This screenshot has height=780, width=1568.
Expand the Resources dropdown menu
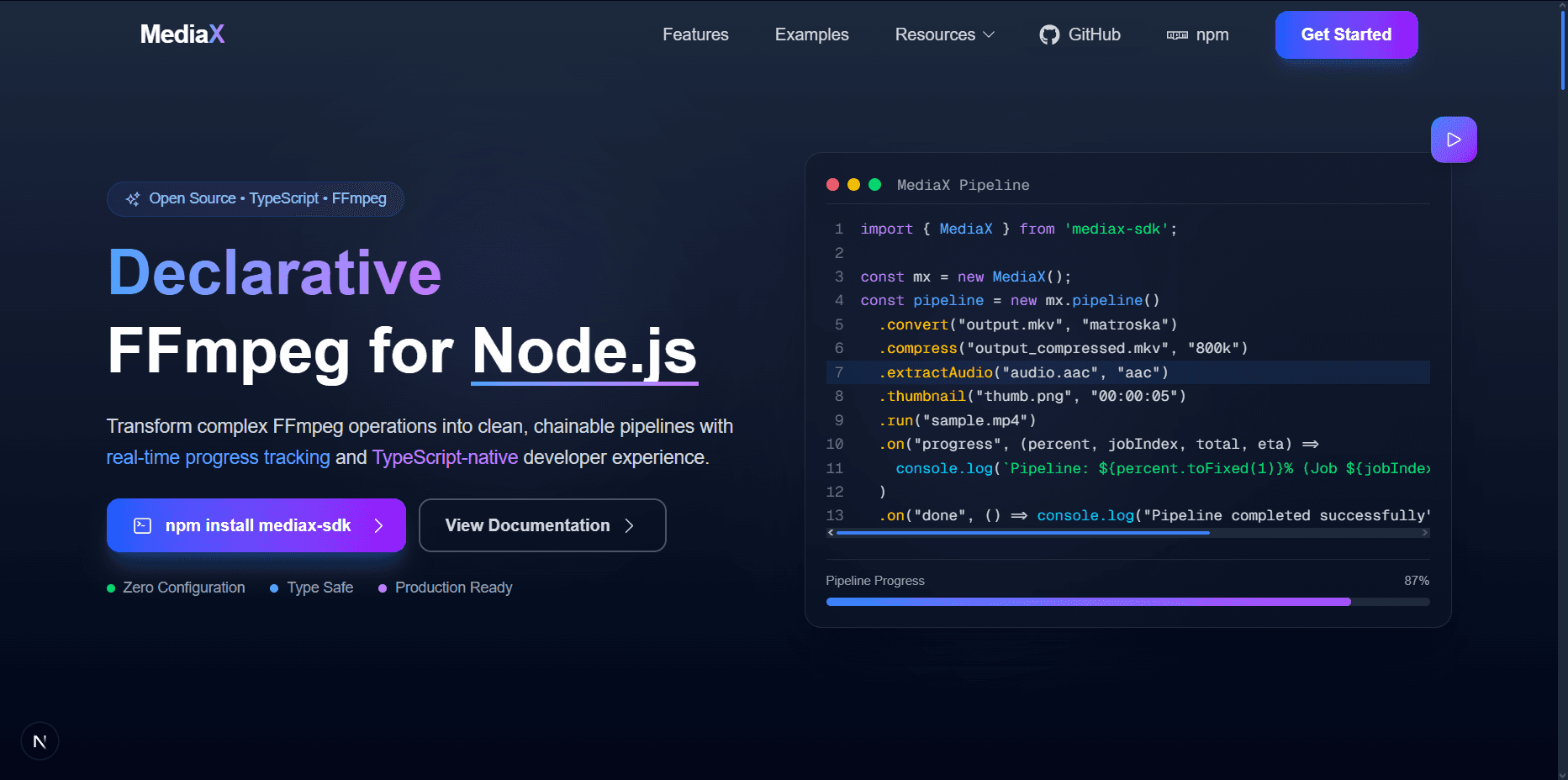click(944, 34)
